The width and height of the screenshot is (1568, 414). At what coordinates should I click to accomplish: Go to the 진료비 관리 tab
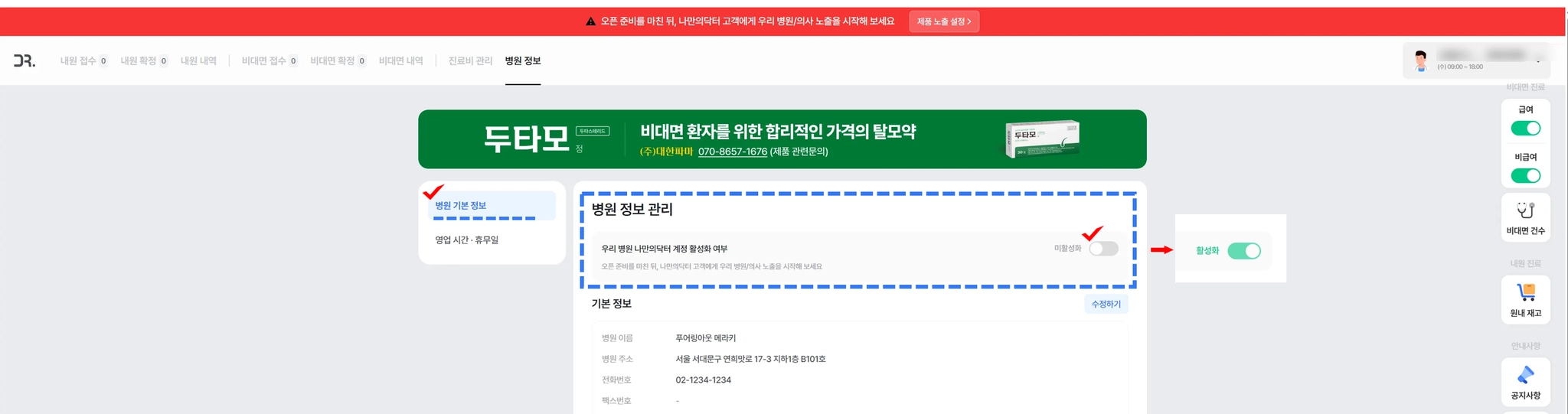point(470,60)
